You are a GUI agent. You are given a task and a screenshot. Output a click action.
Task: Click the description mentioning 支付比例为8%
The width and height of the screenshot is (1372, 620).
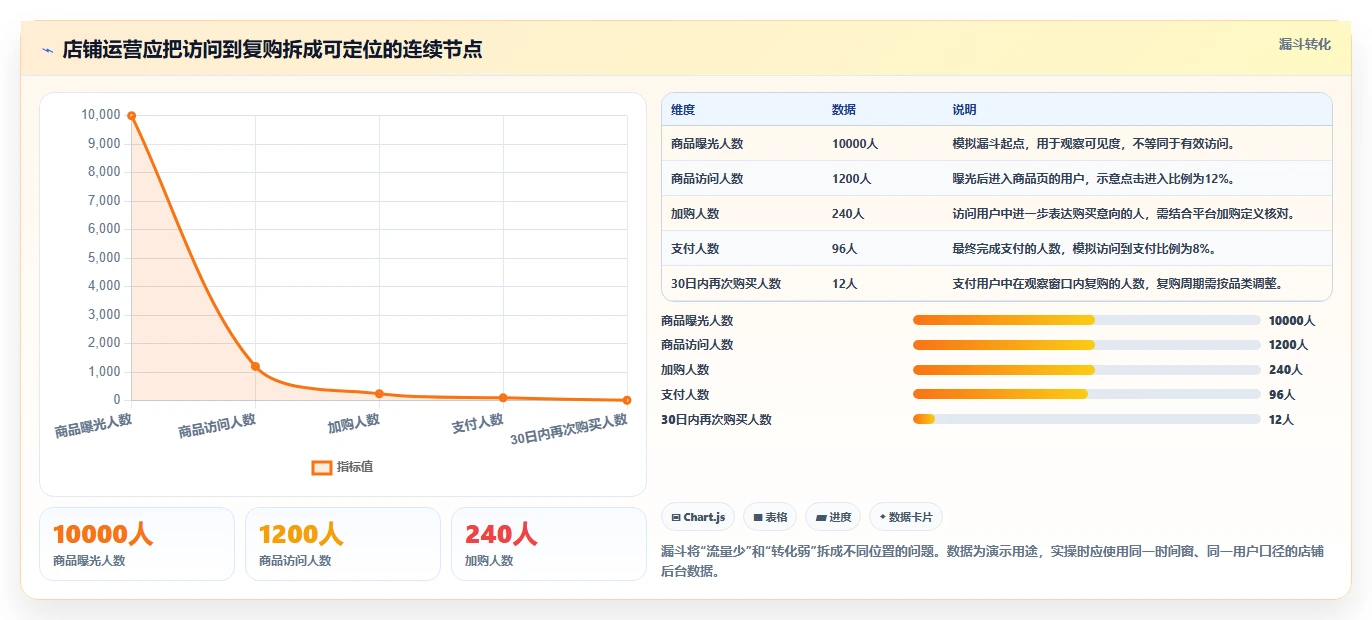[x=1084, y=249]
